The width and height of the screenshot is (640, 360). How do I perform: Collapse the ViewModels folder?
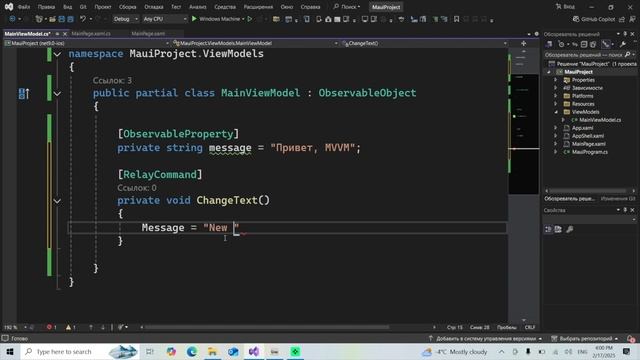click(556, 112)
